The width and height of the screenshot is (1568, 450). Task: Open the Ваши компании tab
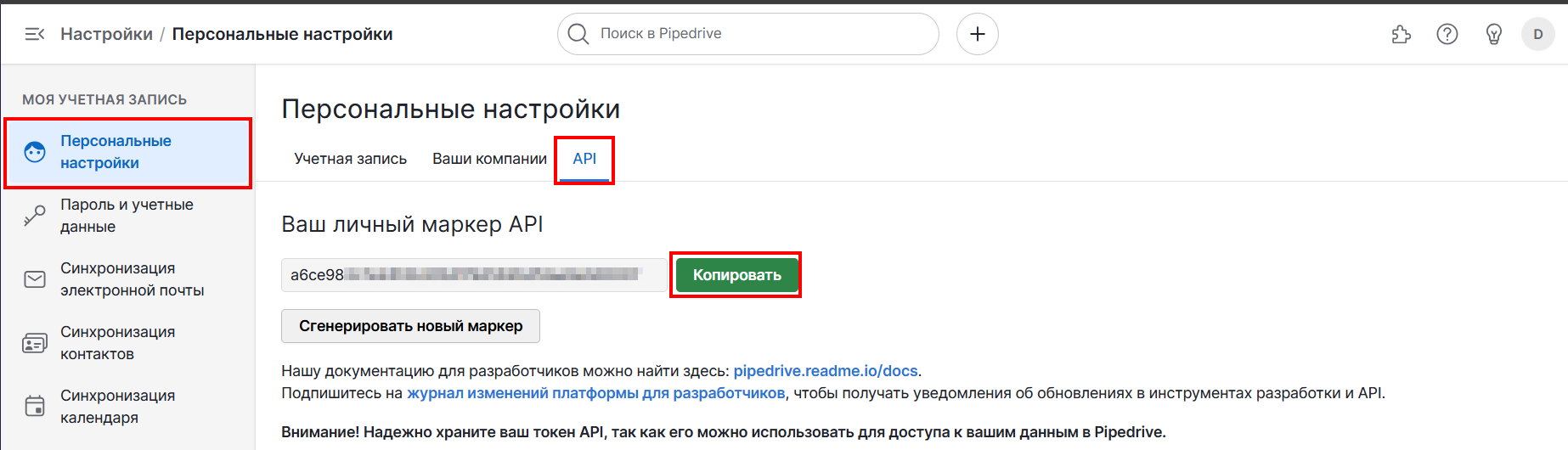489,159
